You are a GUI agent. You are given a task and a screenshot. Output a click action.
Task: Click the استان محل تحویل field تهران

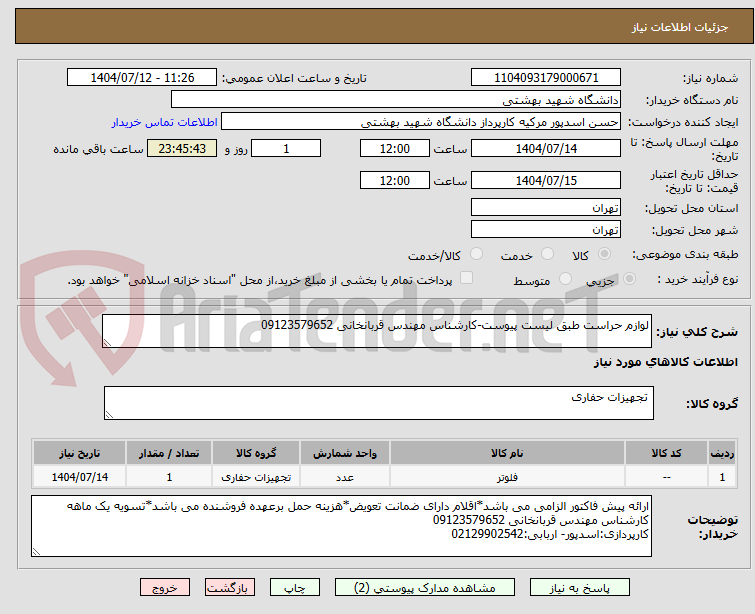546,207
